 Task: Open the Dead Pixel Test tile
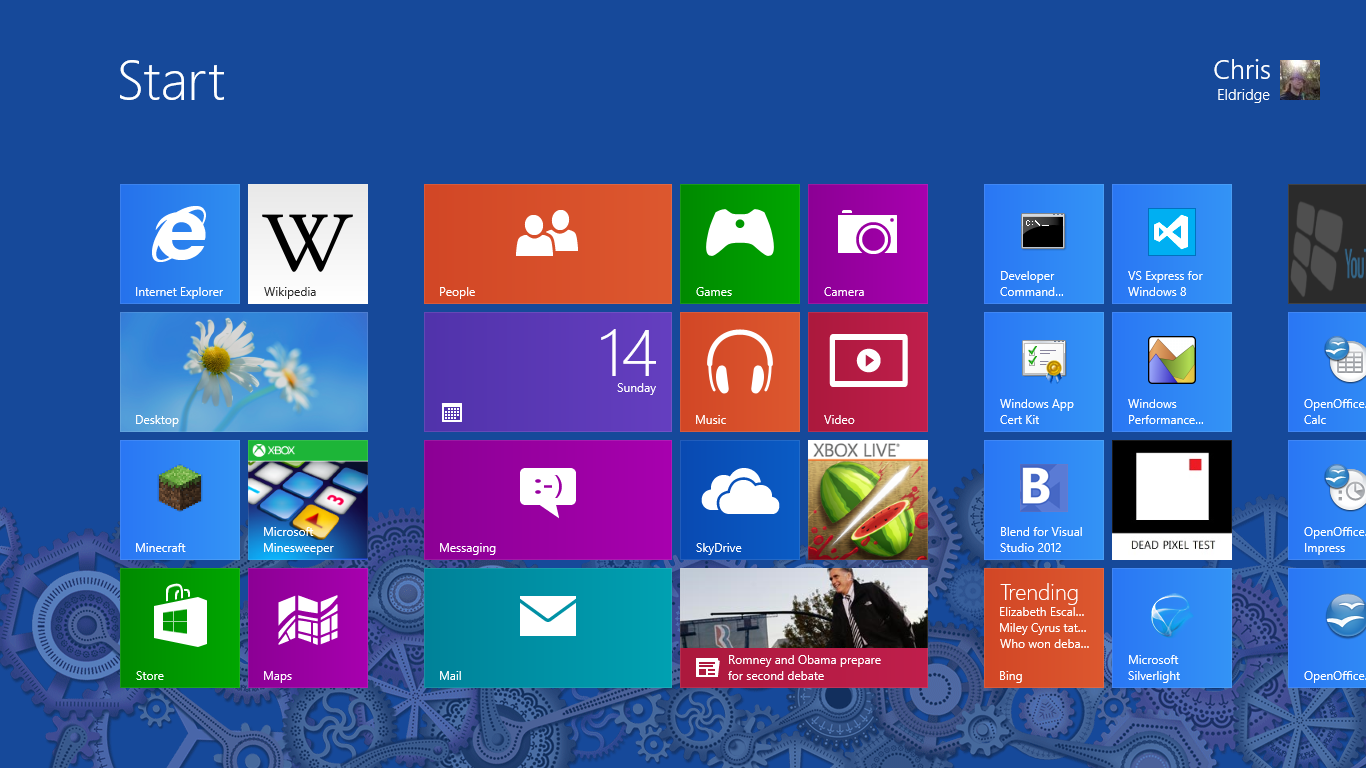(x=1172, y=500)
